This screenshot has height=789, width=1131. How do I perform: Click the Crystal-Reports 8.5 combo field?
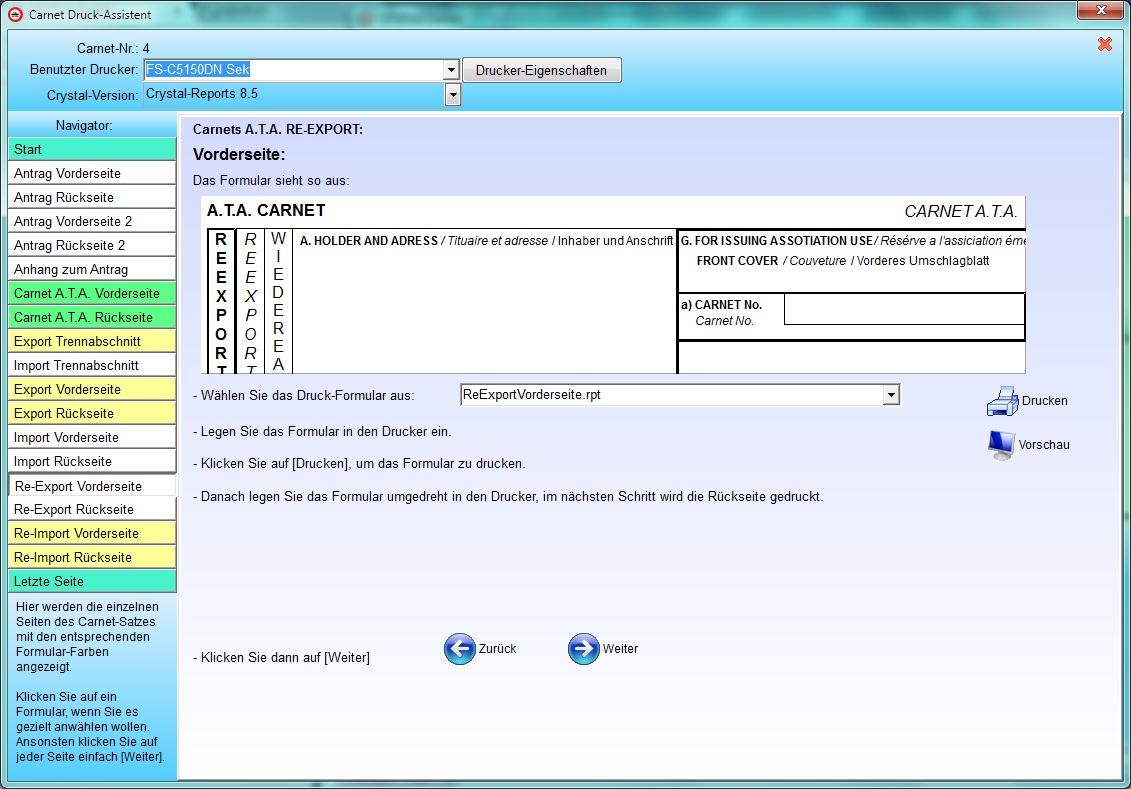click(x=294, y=94)
